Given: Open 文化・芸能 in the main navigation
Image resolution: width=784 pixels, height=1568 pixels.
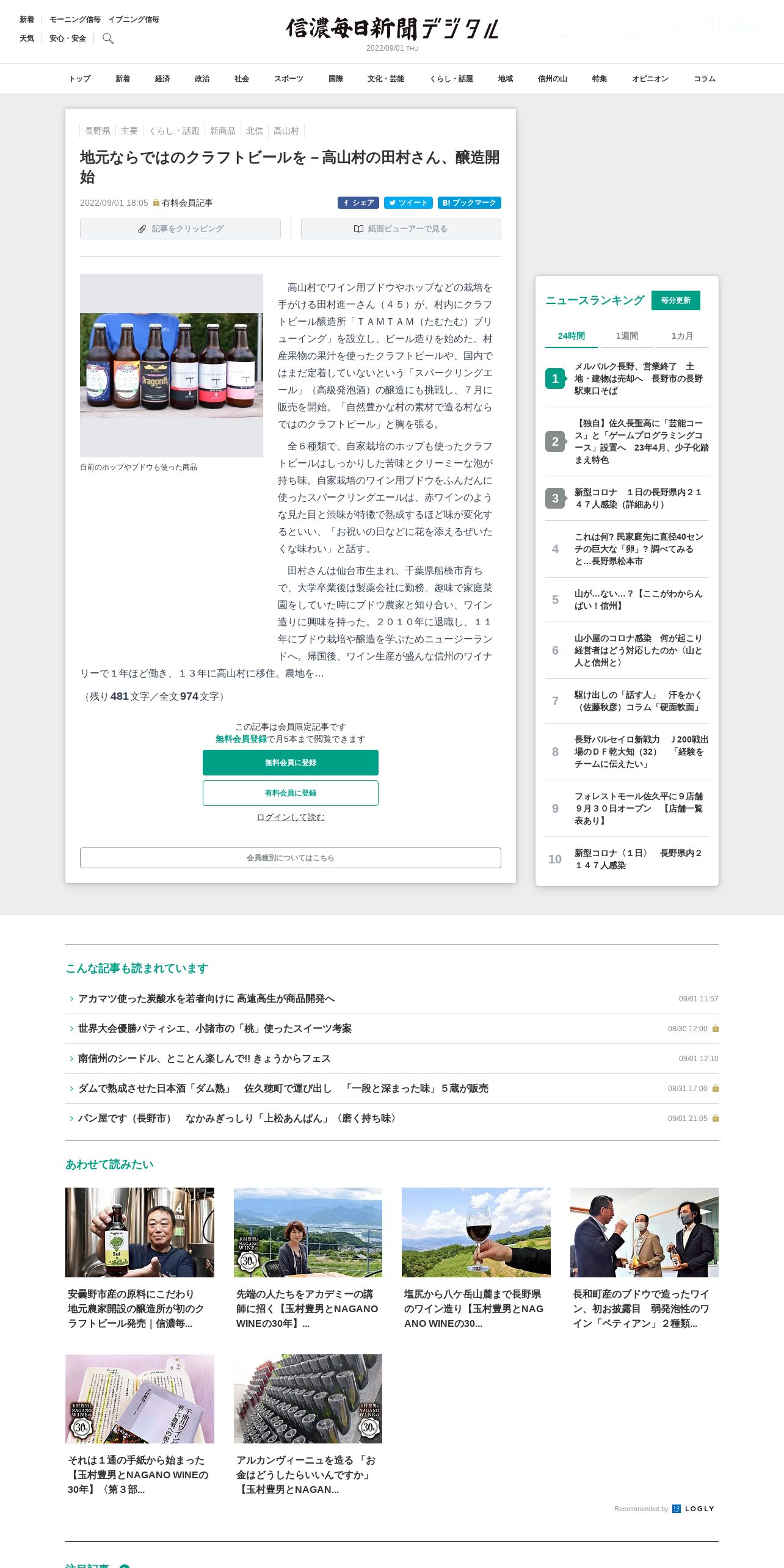Looking at the screenshot, I should [x=386, y=79].
